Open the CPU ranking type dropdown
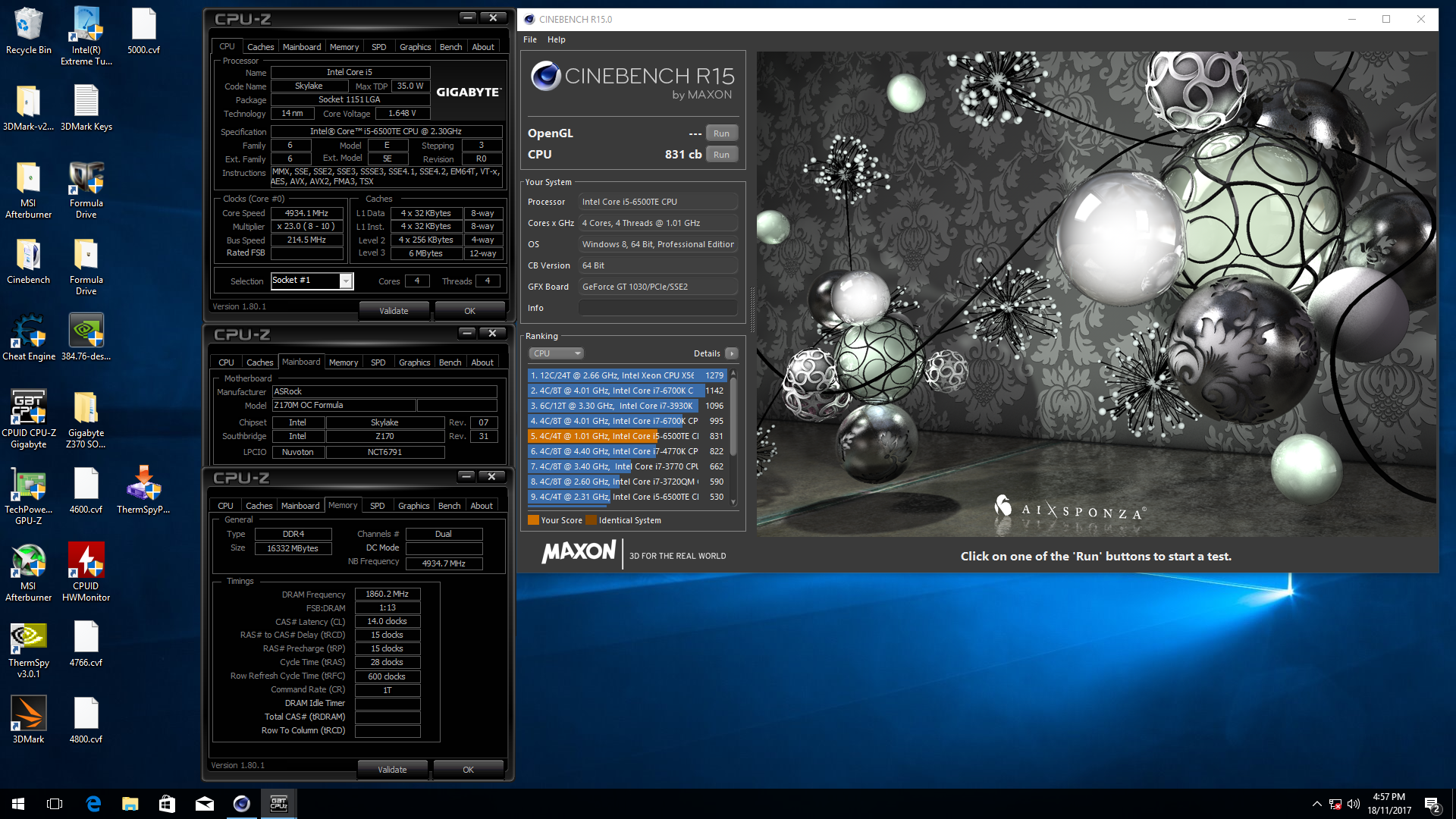Image resolution: width=1456 pixels, height=819 pixels. click(x=556, y=353)
